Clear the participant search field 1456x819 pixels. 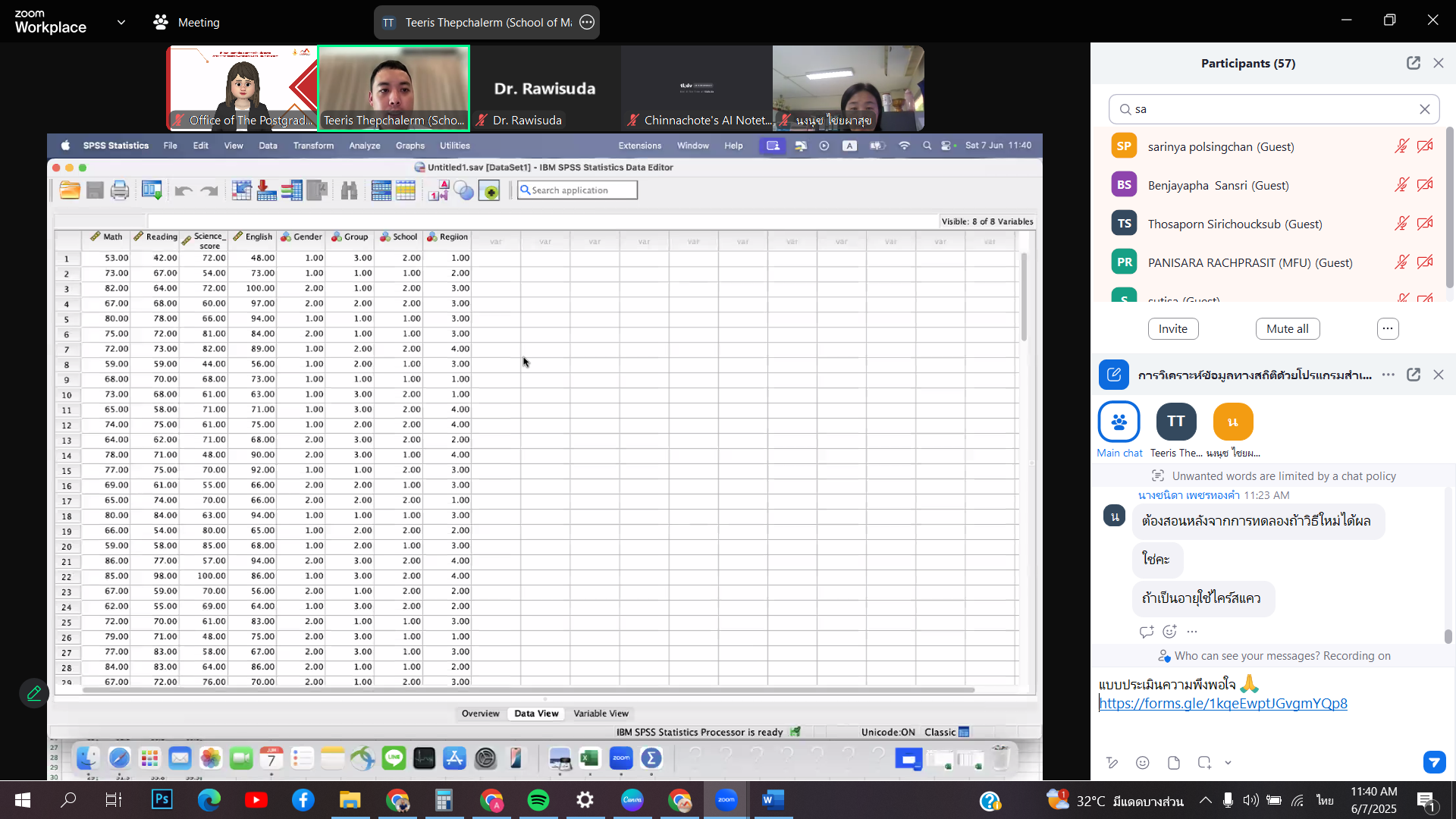click(1425, 109)
